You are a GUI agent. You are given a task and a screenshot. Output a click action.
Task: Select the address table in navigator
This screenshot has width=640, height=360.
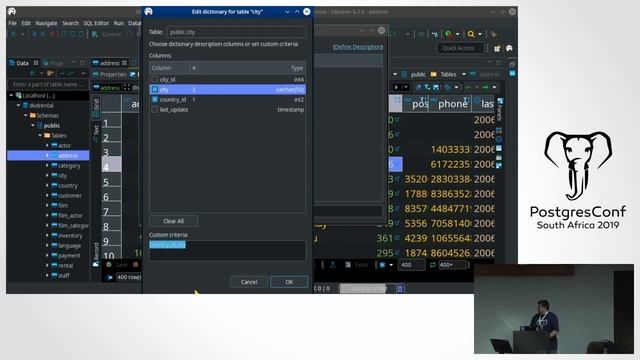[x=68, y=156]
